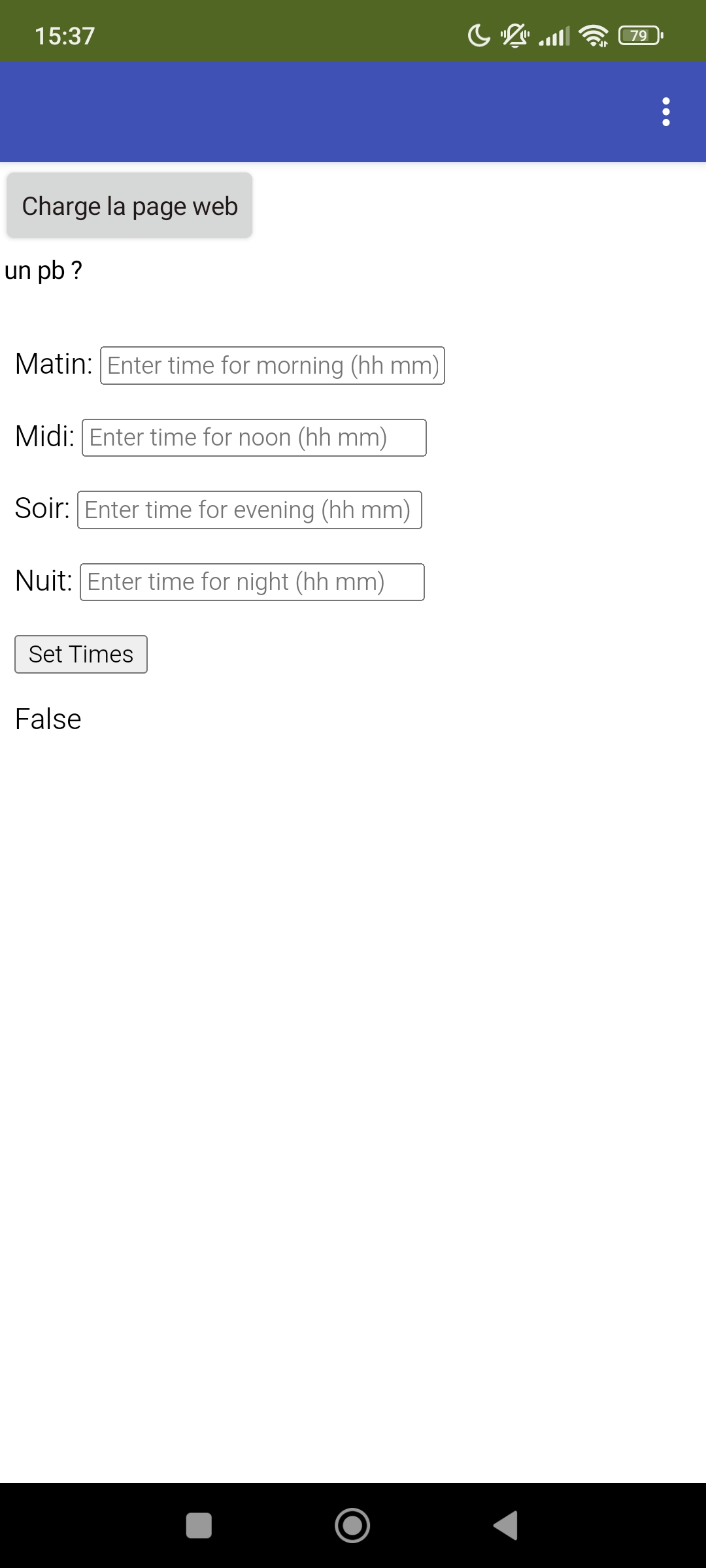Tap the muted bell status icon
The image size is (706, 1568).
click(515, 35)
